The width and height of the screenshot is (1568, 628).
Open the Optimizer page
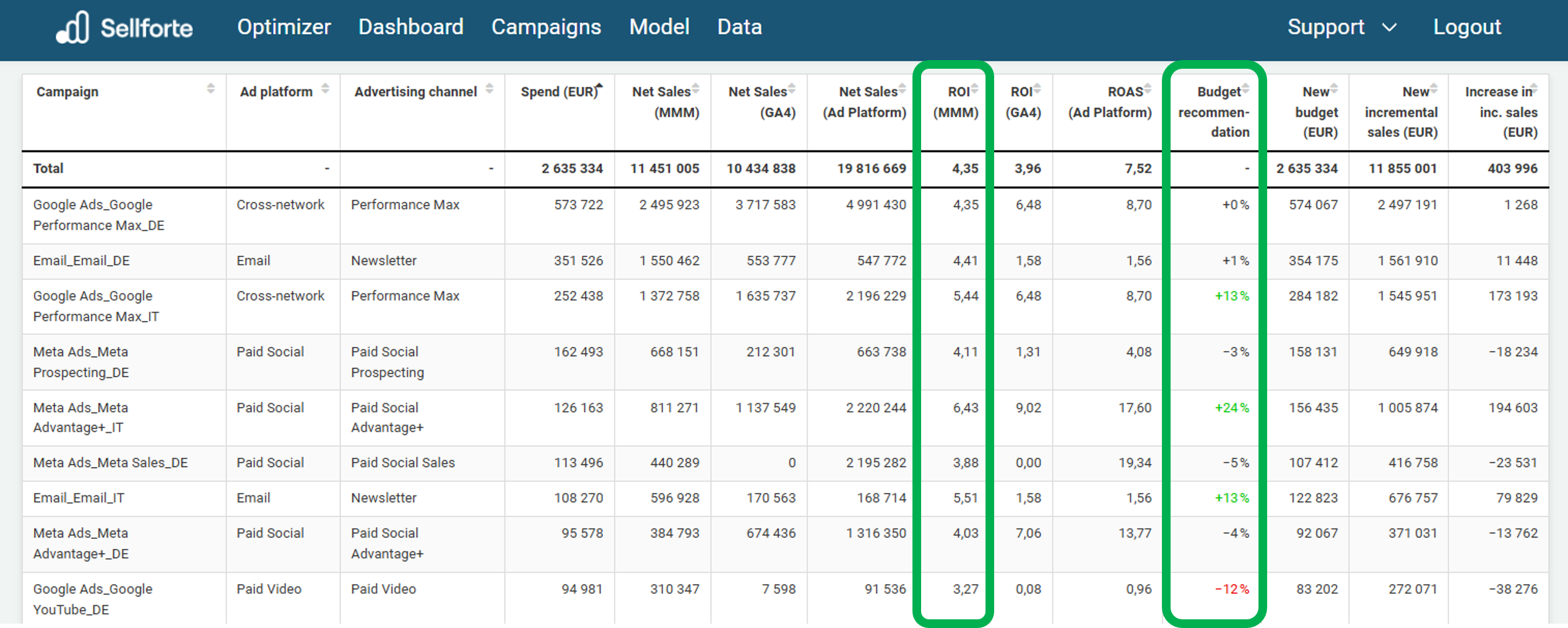(284, 27)
